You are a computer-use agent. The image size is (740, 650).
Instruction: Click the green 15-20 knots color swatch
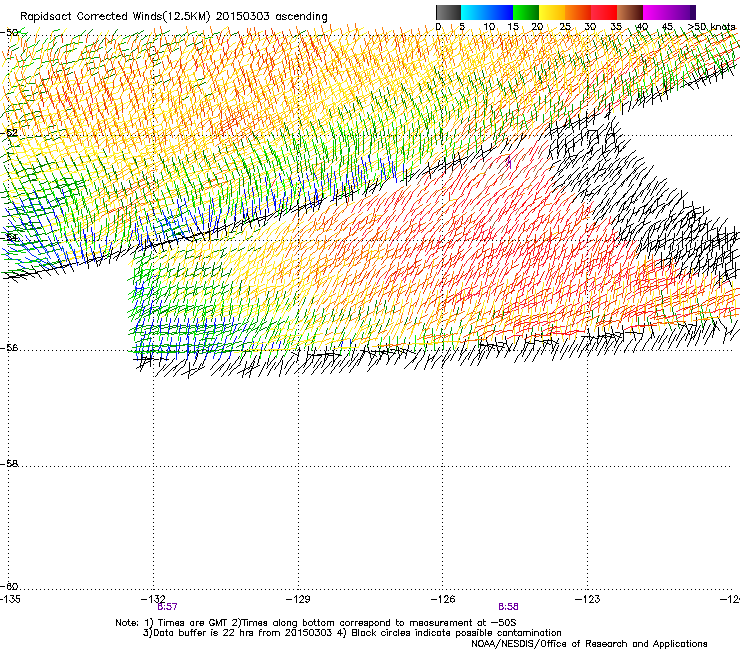[526, 12]
